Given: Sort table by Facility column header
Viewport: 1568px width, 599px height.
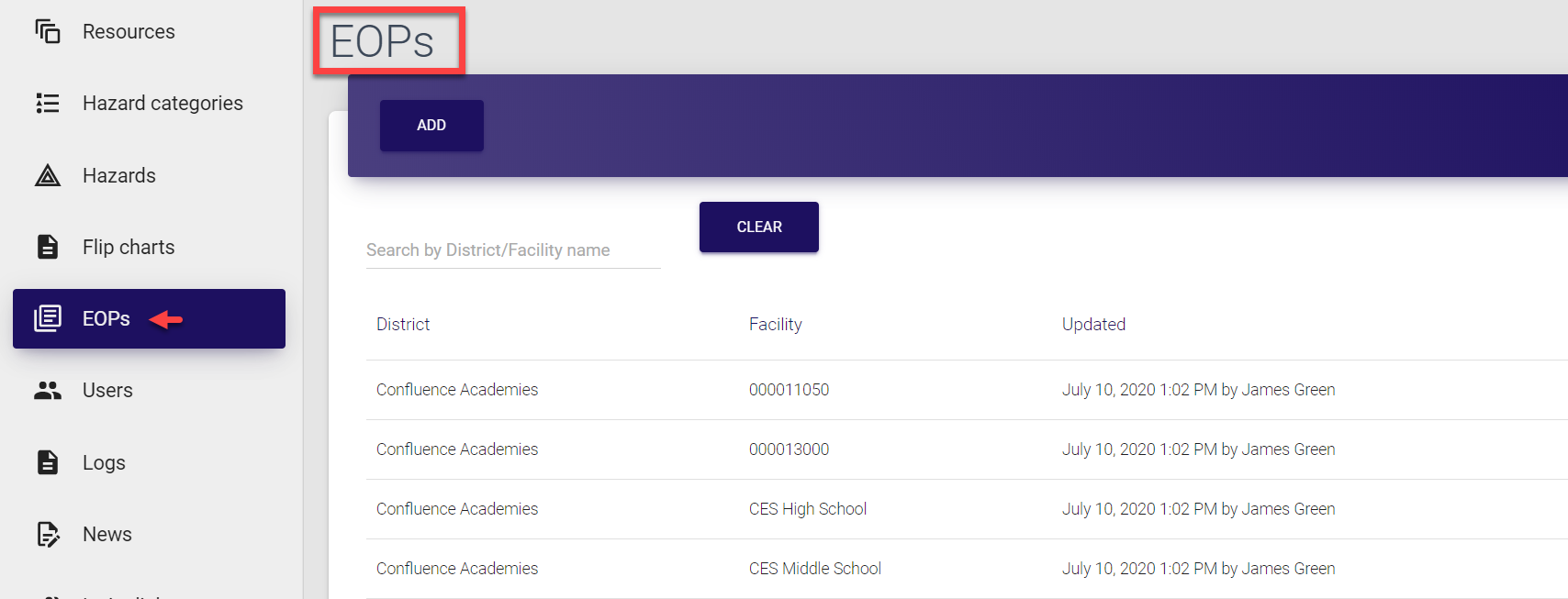Looking at the screenshot, I should pos(775,324).
